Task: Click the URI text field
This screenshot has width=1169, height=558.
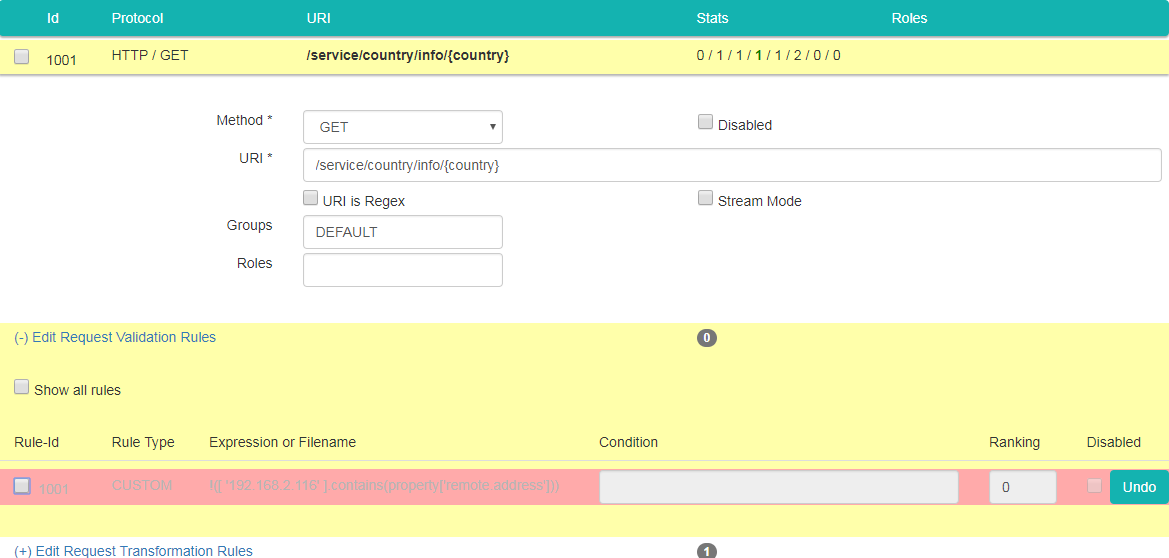Action: coord(731,165)
